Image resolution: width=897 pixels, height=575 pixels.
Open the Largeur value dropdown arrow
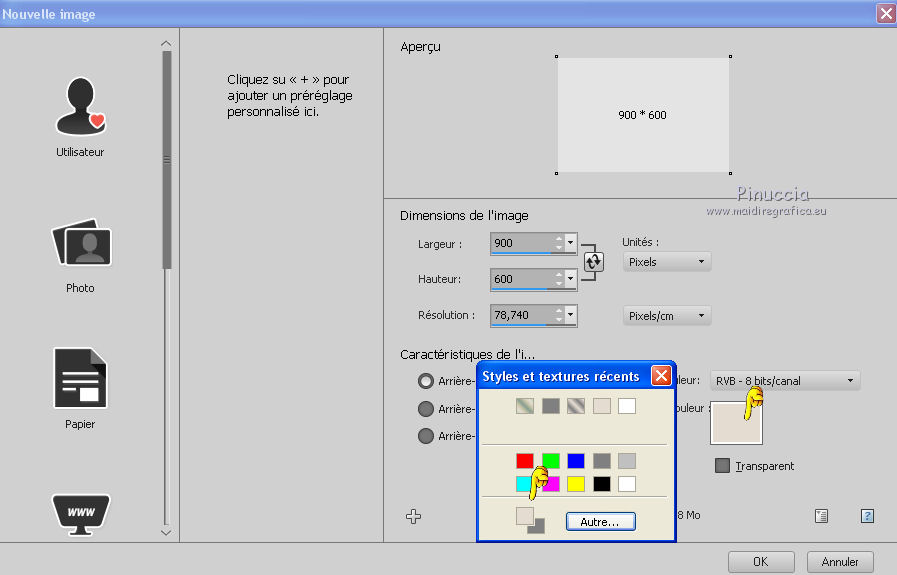pyautogui.click(x=570, y=243)
